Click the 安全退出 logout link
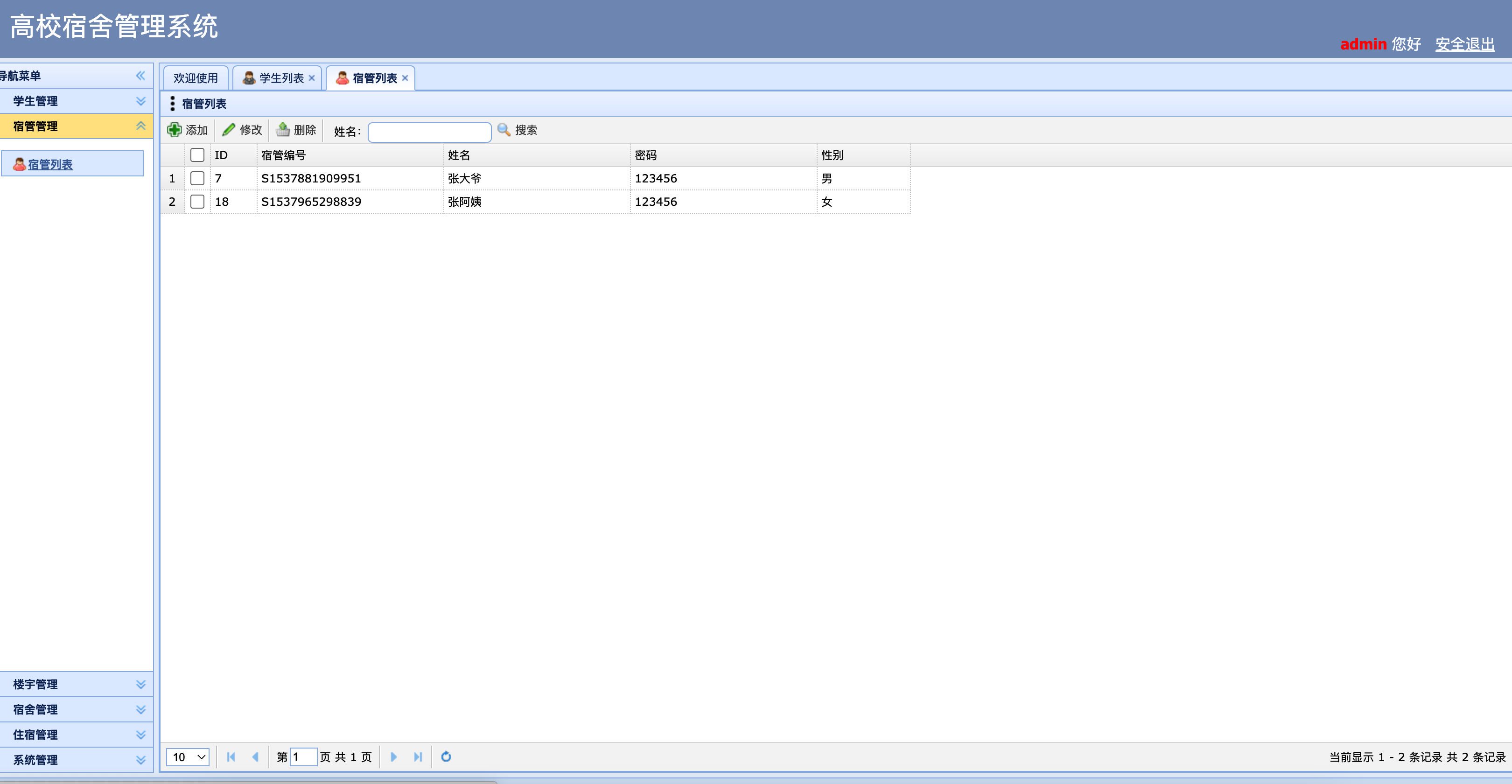 1464,44
